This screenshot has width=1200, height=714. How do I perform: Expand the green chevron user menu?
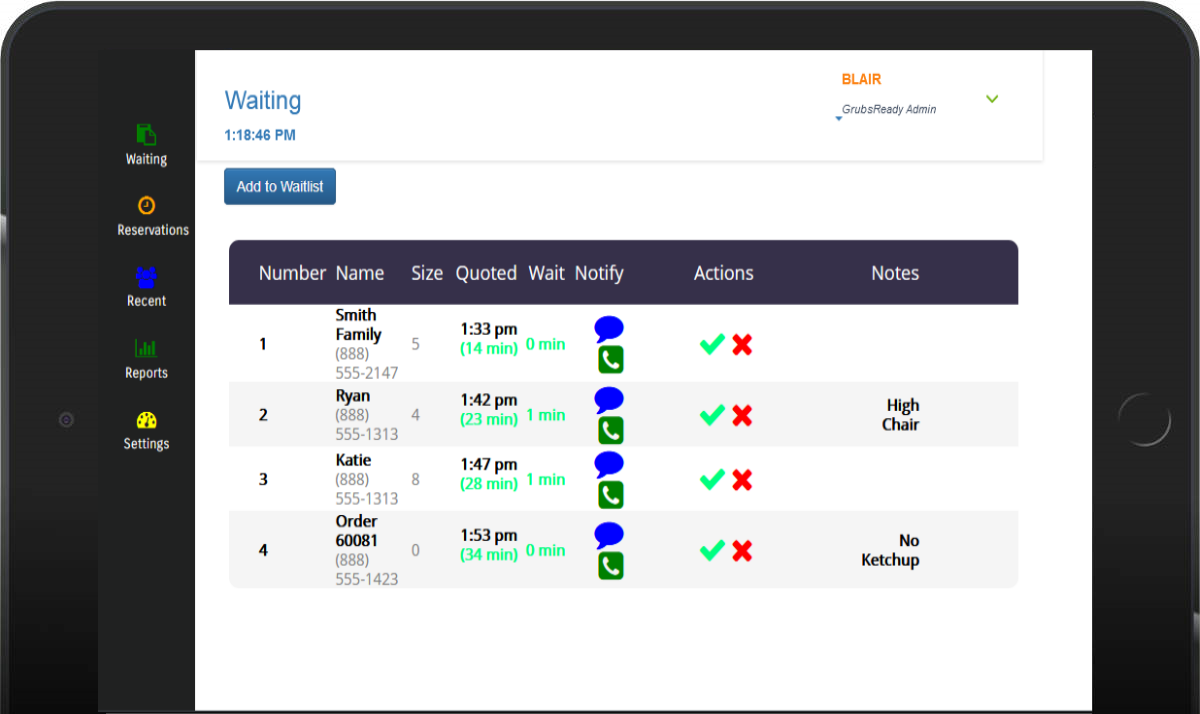992,99
